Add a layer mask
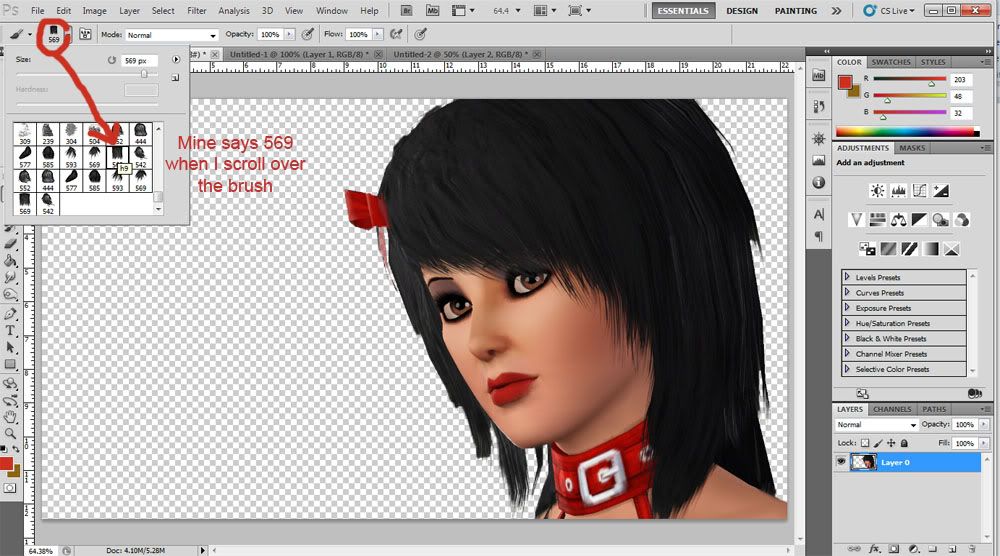 click(x=894, y=549)
